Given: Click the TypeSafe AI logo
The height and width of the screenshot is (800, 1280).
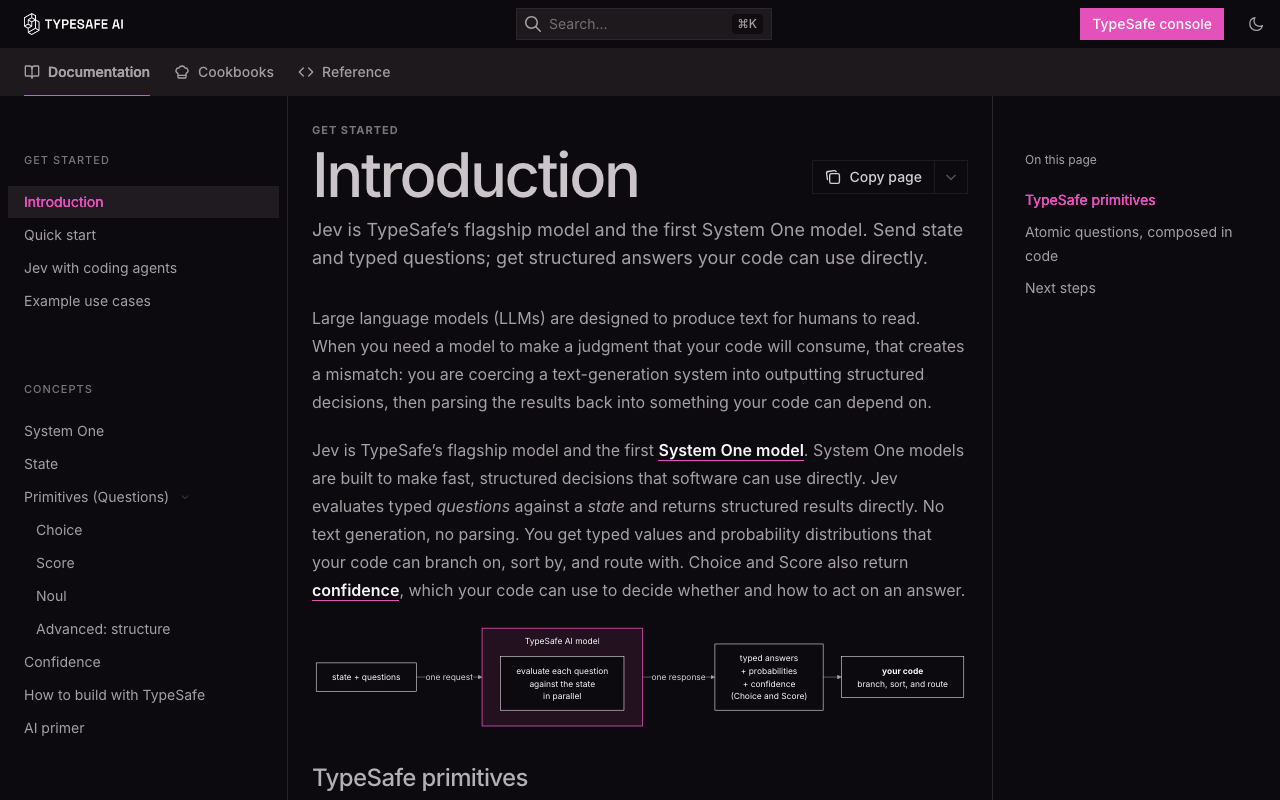Looking at the screenshot, I should pos(74,24).
